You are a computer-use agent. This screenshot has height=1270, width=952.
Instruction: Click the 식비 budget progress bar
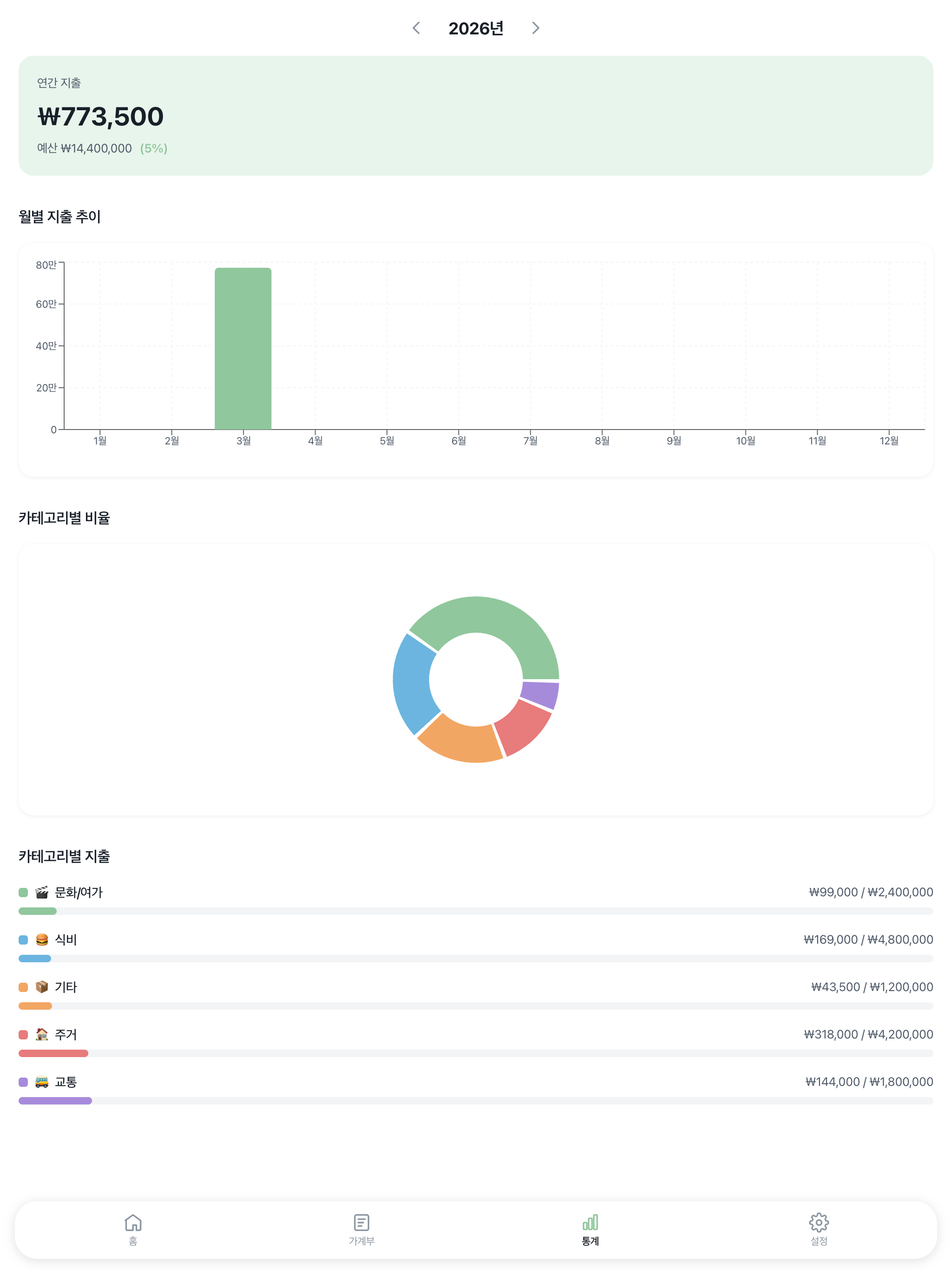476,958
